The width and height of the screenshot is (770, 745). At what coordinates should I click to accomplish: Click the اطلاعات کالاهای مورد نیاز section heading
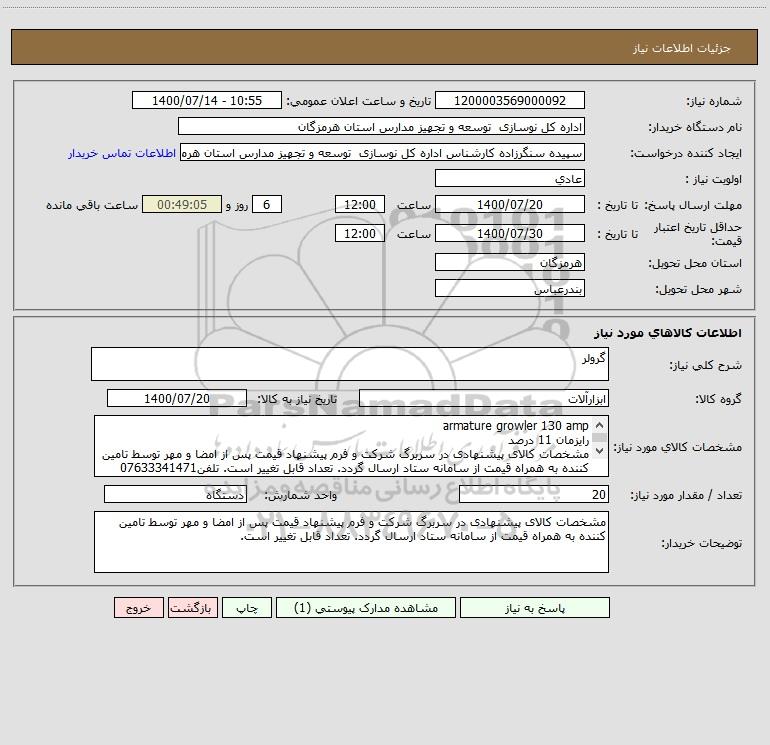[x=668, y=333]
